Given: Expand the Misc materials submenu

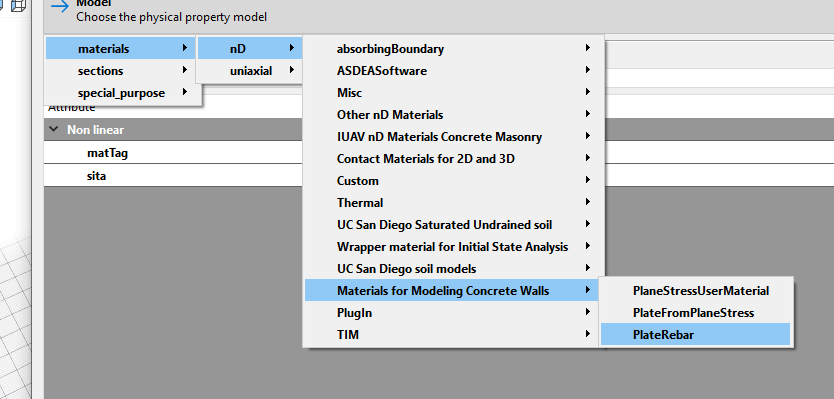Looking at the screenshot, I should click(453, 93).
